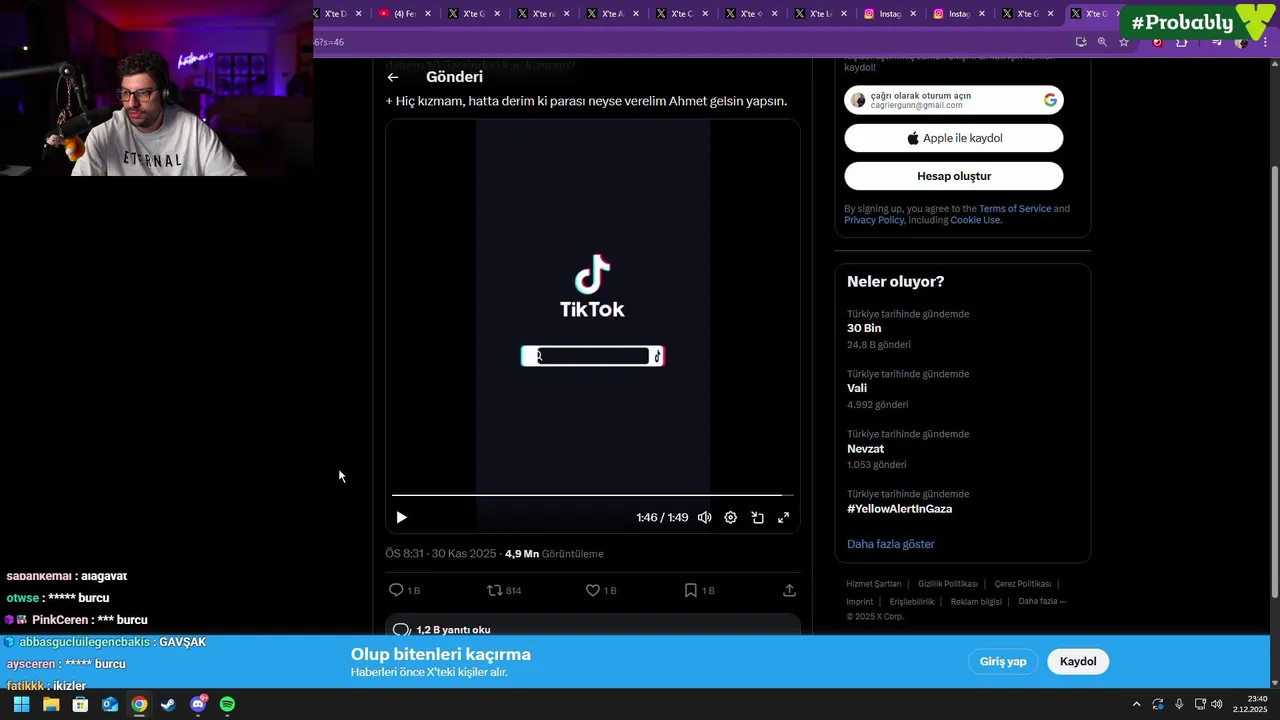Screen dimensions: 1280x720
Task: Open browser three-dot menu
Action: pyautogui.click(x=1263, y=42)
